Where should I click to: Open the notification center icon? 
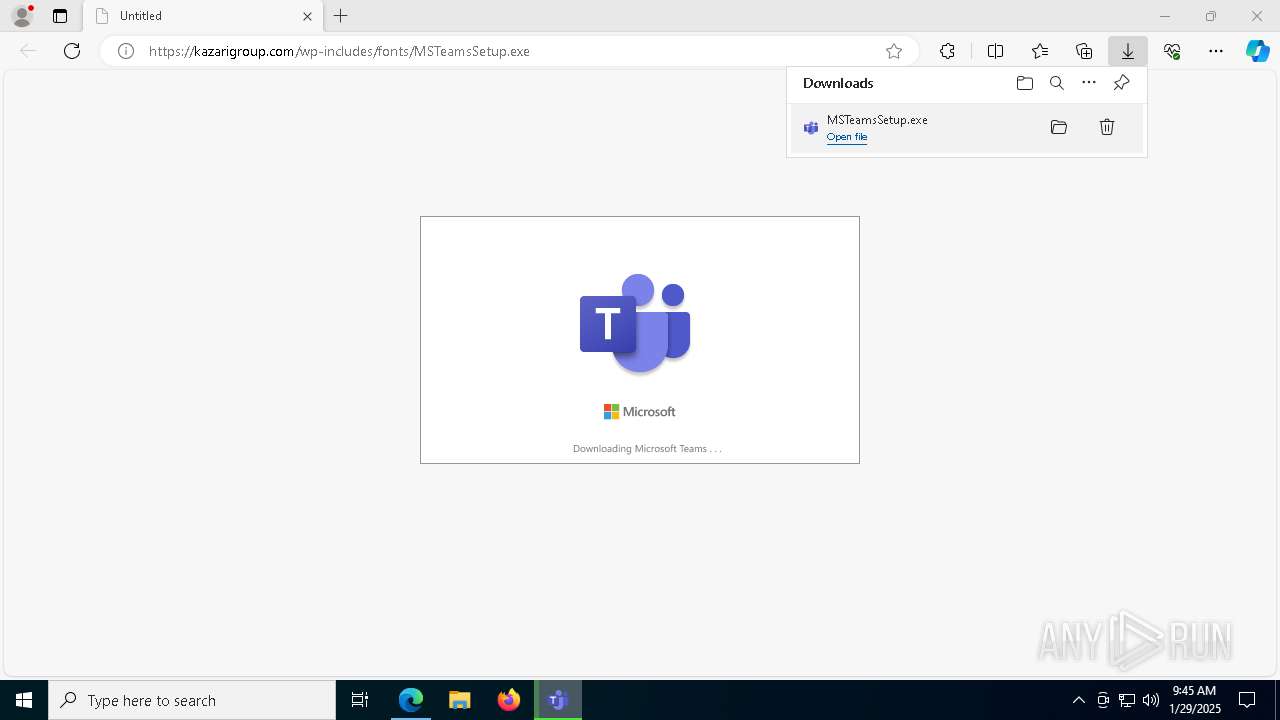click(1247, 700)
